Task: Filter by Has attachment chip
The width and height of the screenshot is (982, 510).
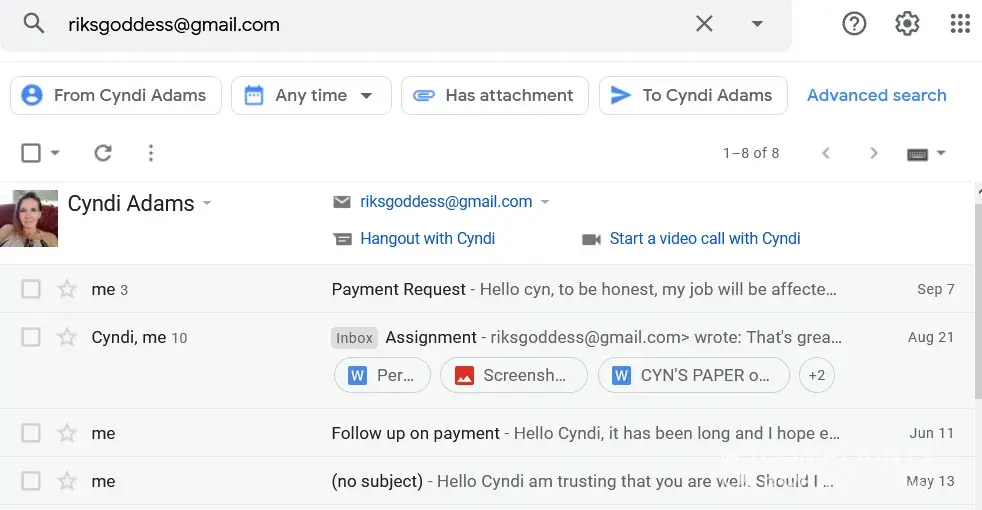Action: 494,96
